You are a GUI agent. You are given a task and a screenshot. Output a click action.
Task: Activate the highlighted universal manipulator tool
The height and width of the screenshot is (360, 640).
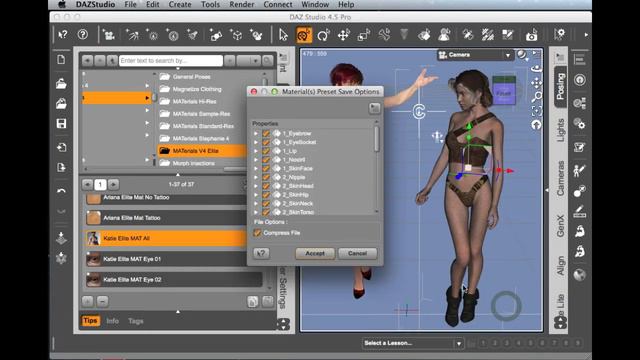click(x=304, y=35)
